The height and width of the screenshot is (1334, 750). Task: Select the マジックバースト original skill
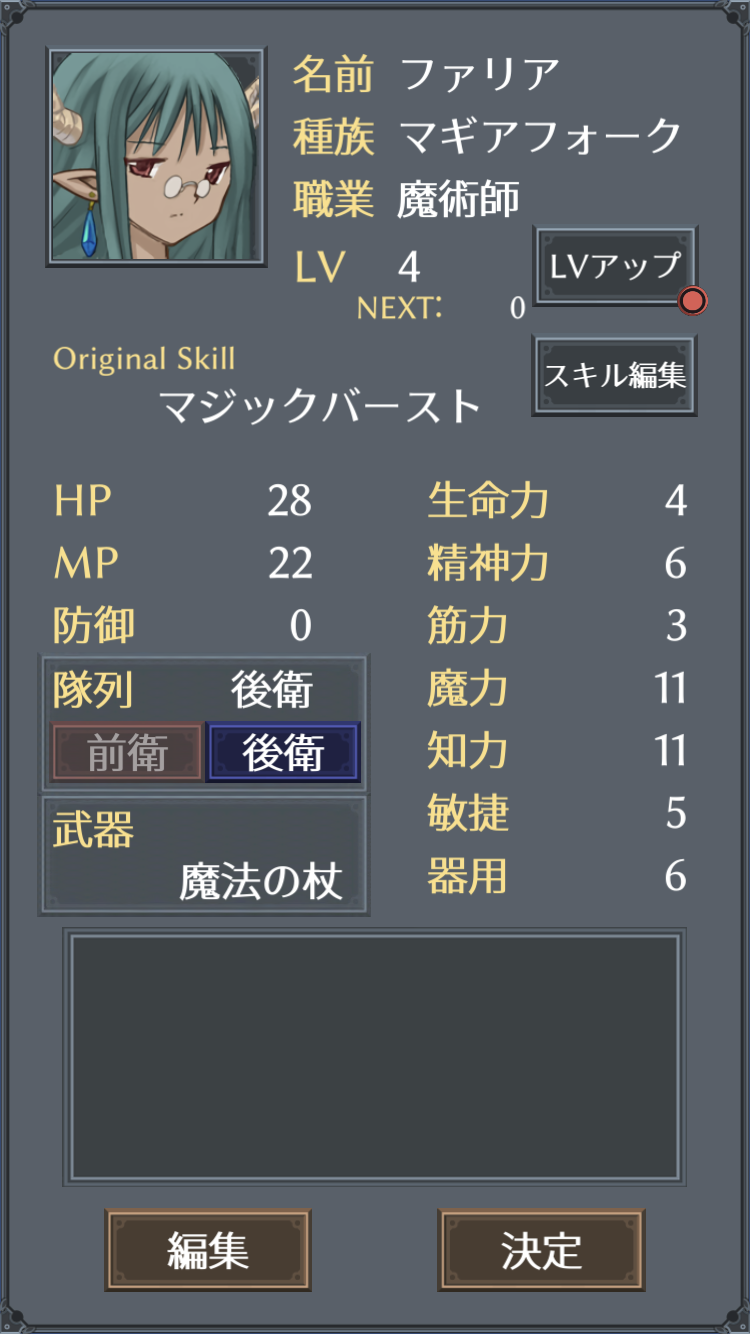point(320,407)
